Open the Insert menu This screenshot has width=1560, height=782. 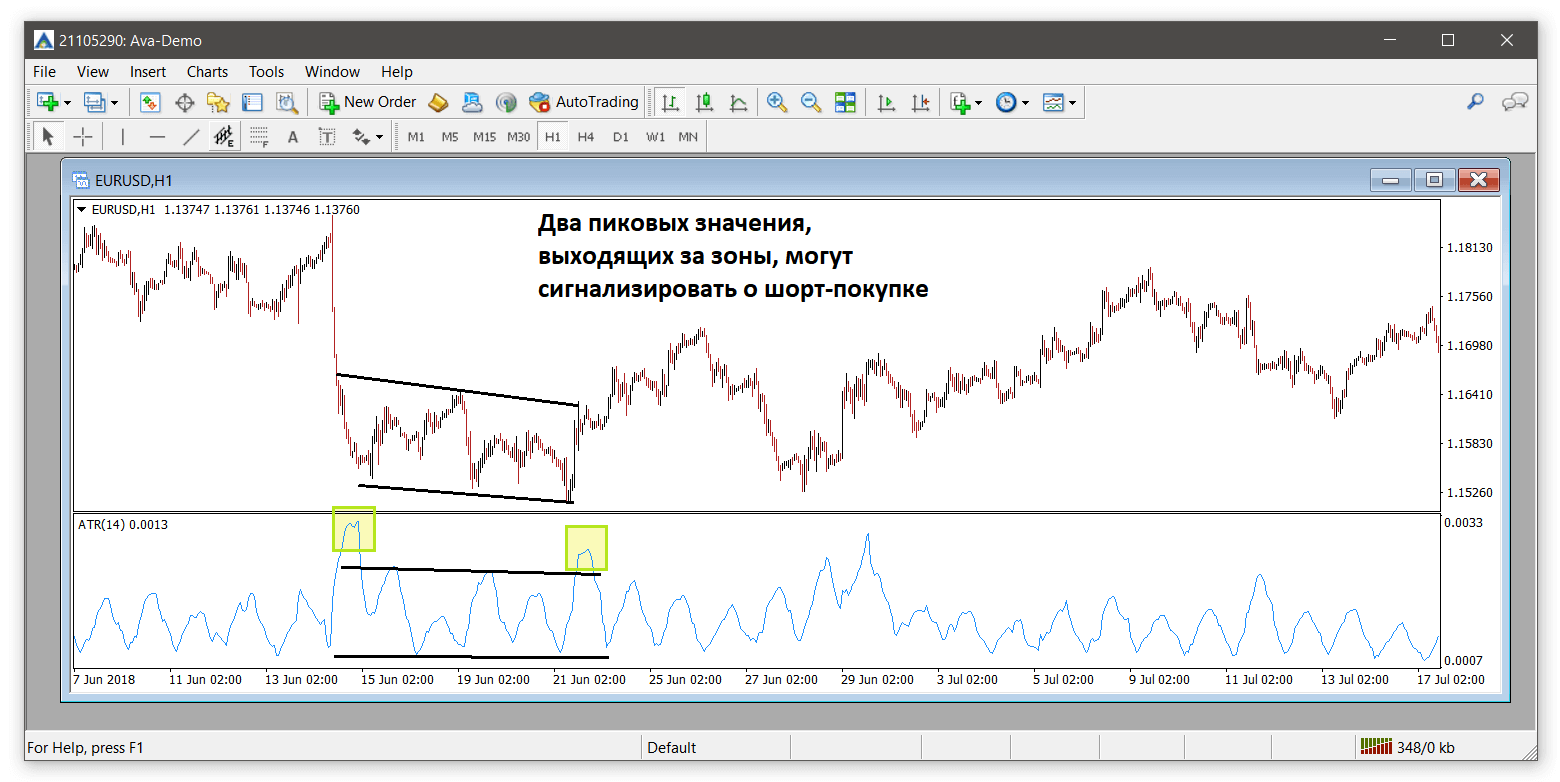point(148,72)
